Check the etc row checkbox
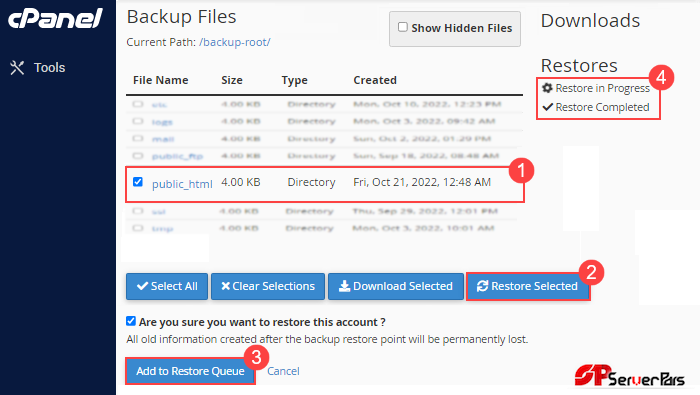 138,104
